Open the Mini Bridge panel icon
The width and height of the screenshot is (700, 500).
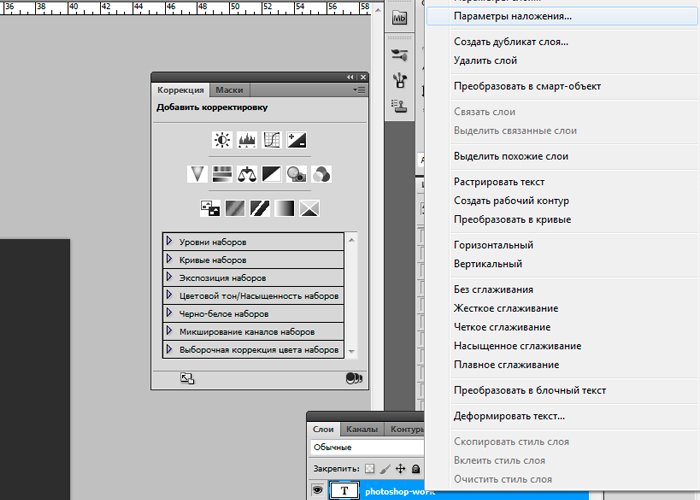point(400,17)
